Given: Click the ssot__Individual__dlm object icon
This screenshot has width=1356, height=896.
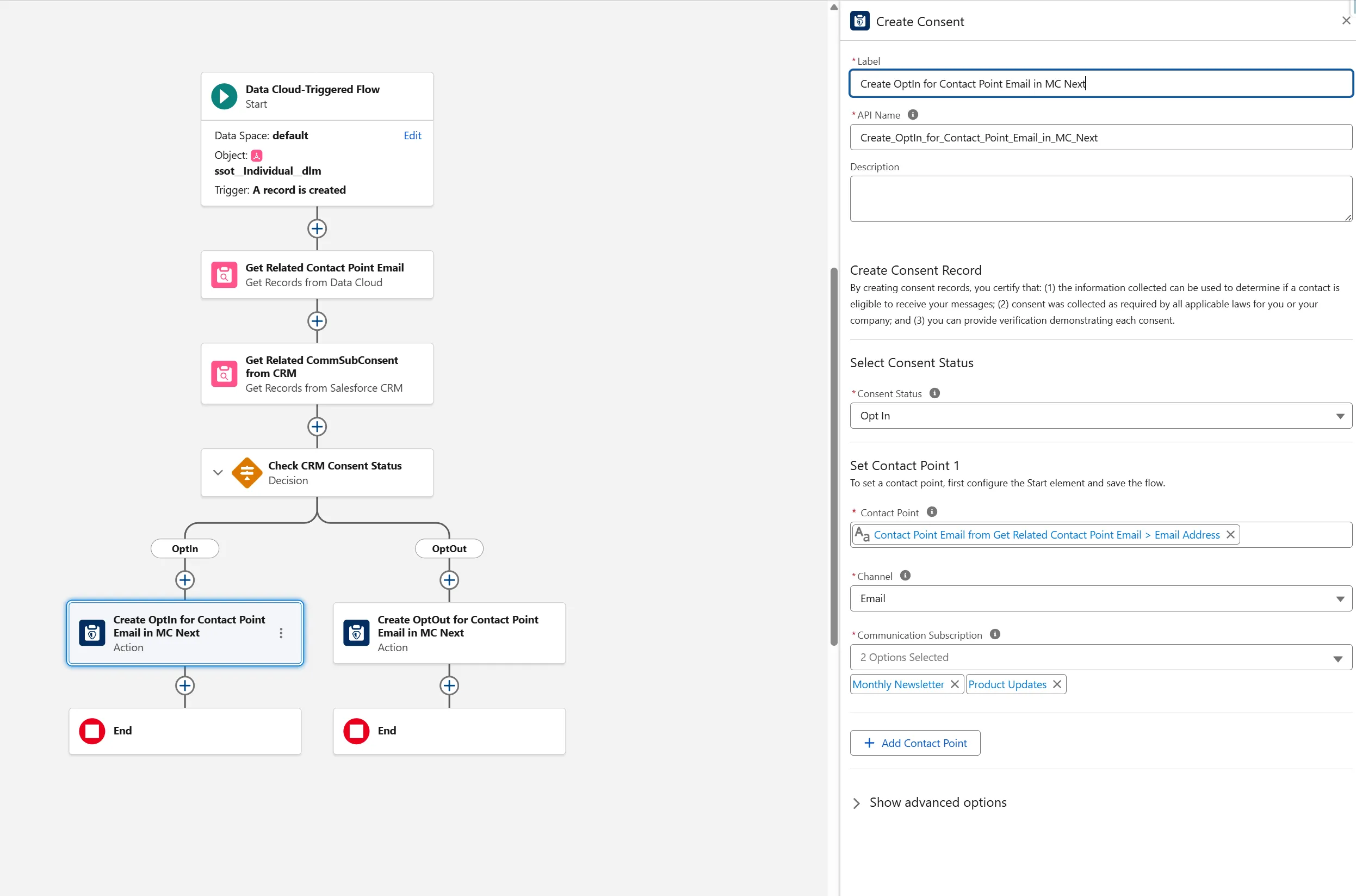Looking at the screenshot, I should (257, 156).
